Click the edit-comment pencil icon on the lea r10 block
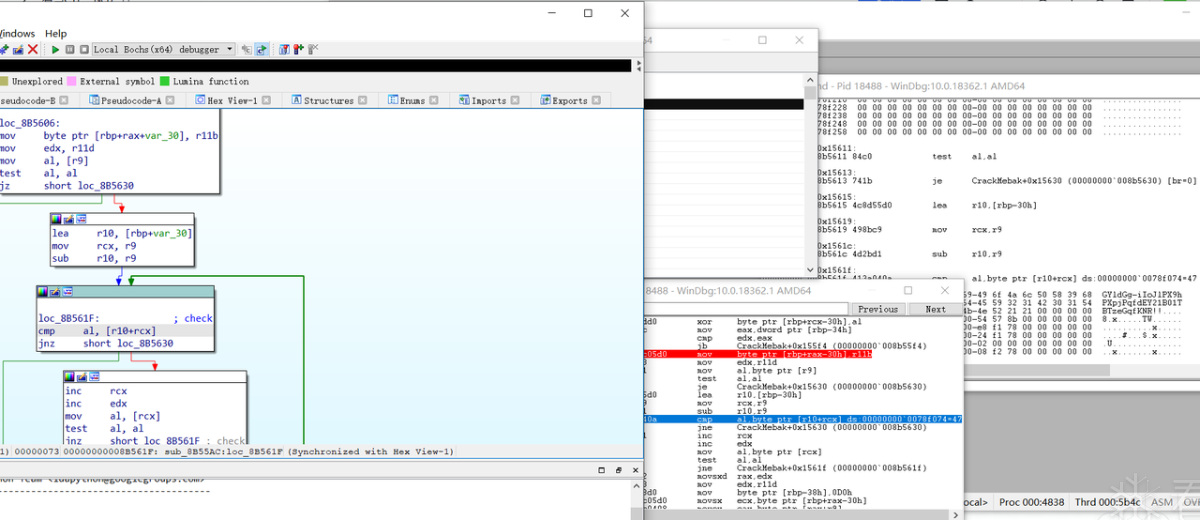This screenshot has height=520, width=1200. tap(69, 218)
